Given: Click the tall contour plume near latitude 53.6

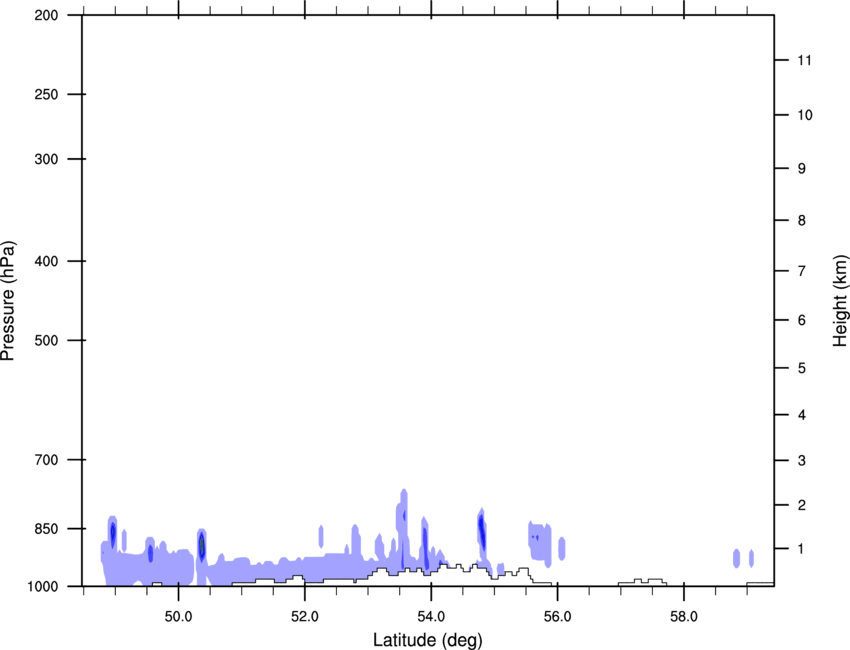Looking at the screenshot, I should [403, 529].
